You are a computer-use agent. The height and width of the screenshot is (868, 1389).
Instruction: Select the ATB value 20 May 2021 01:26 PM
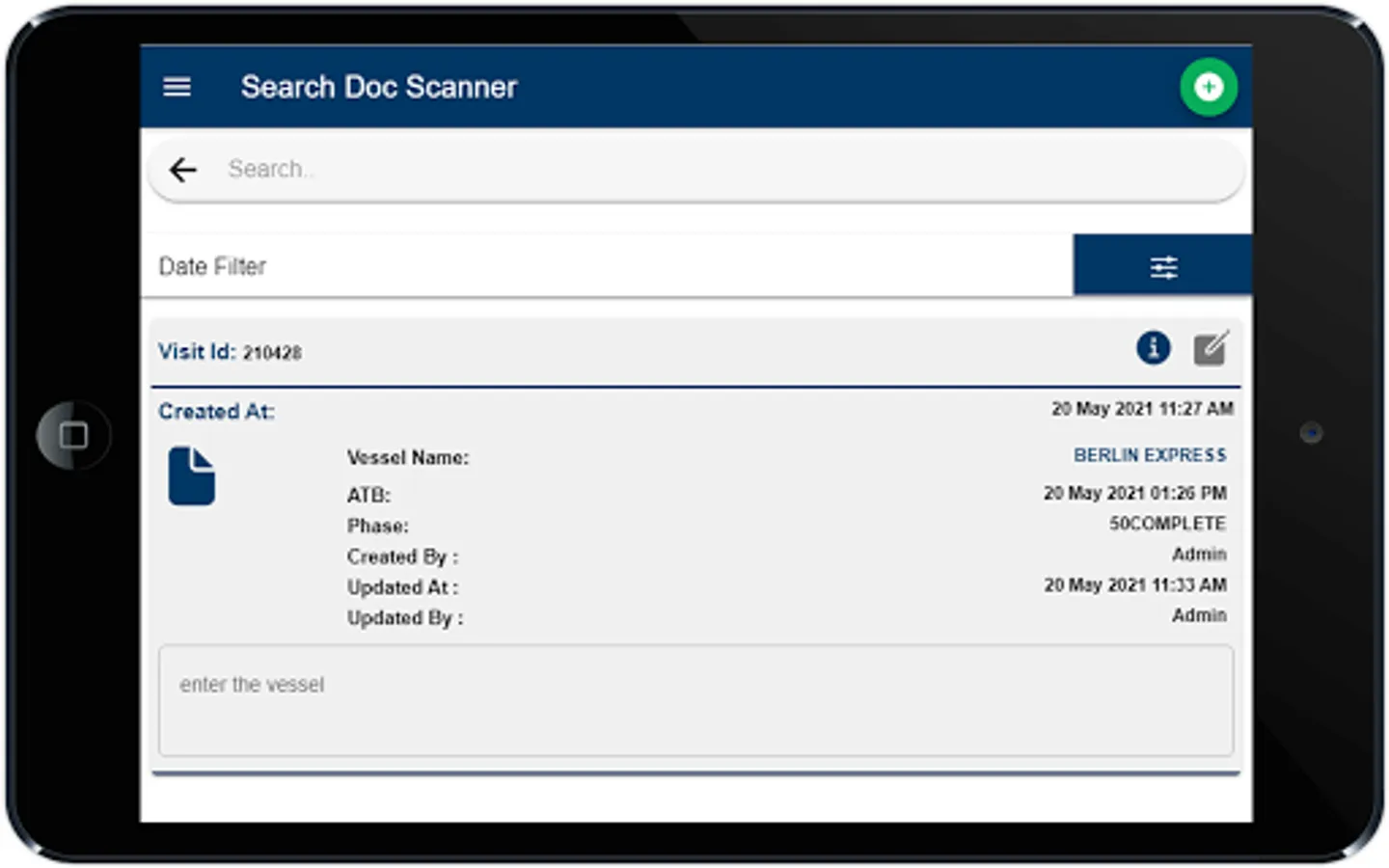[1135, 493]
